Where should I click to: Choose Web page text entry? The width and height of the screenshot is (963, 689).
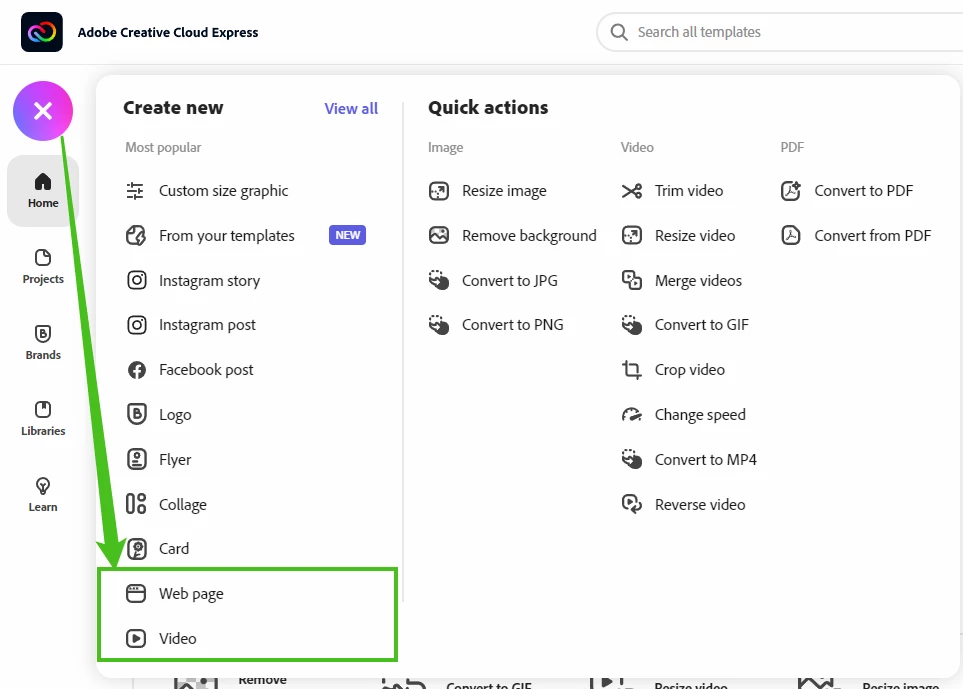coord(191,594)
